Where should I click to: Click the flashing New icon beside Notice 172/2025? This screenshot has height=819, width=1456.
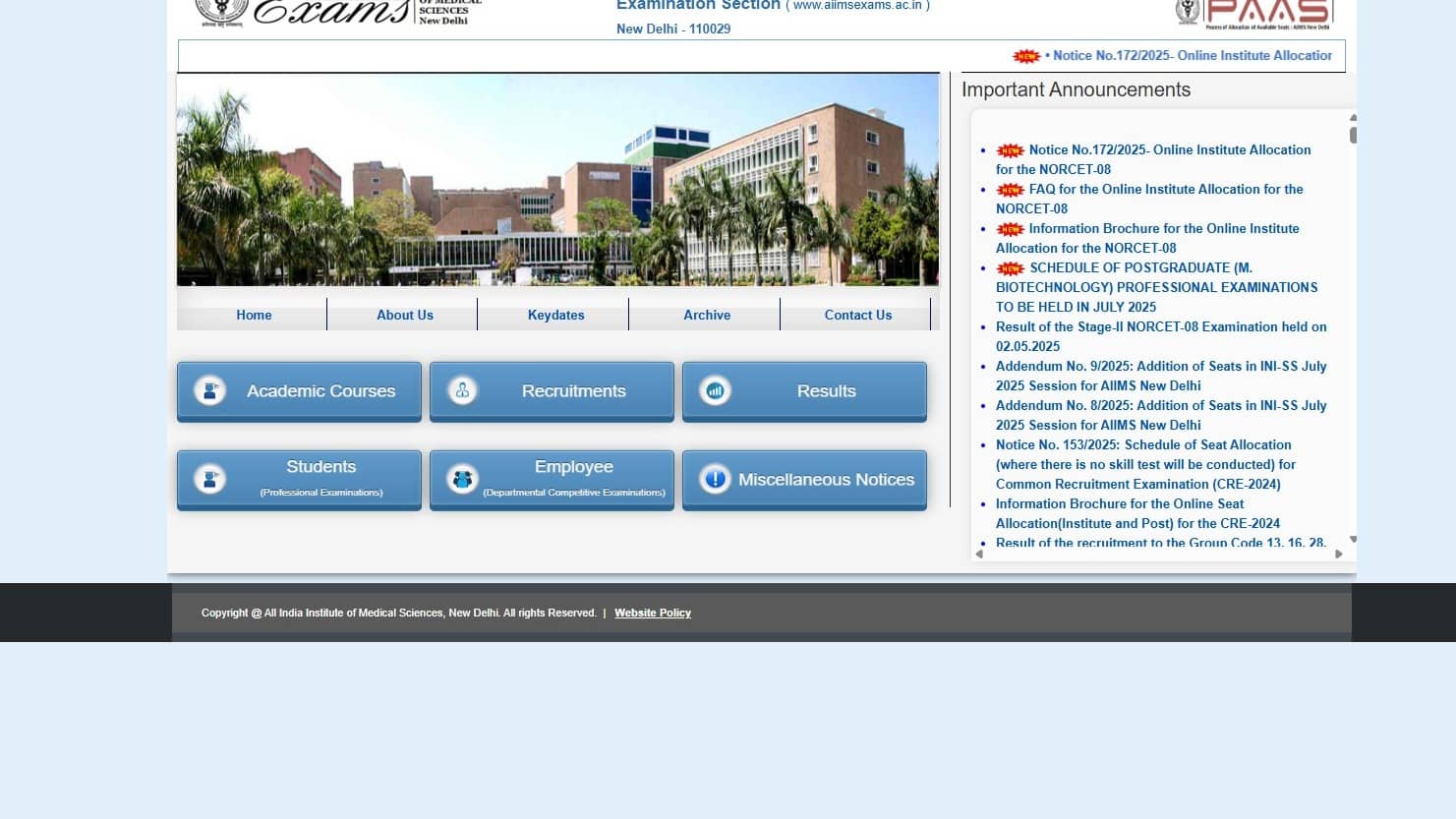point(1010,149)
